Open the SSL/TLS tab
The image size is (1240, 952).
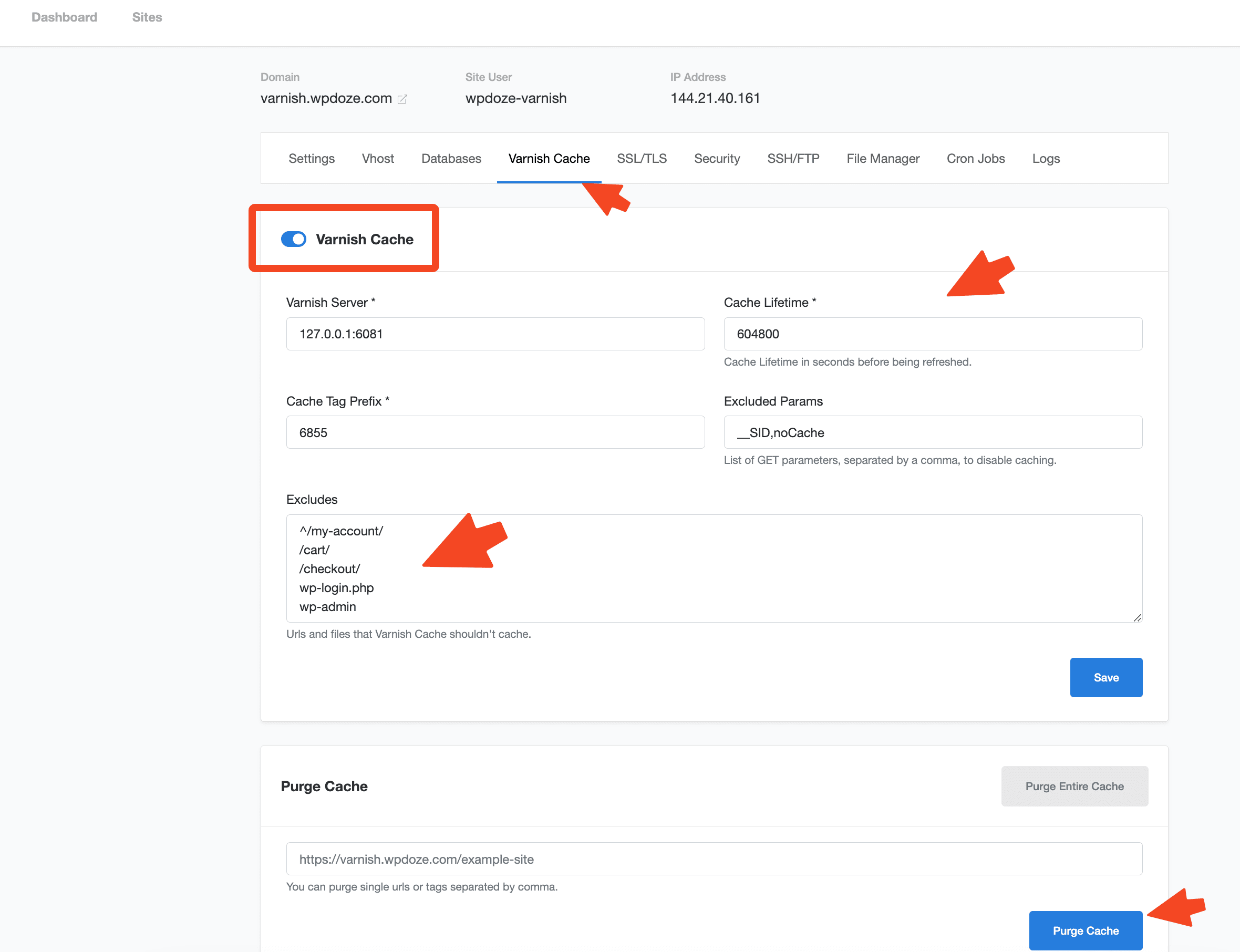point(642,159)
